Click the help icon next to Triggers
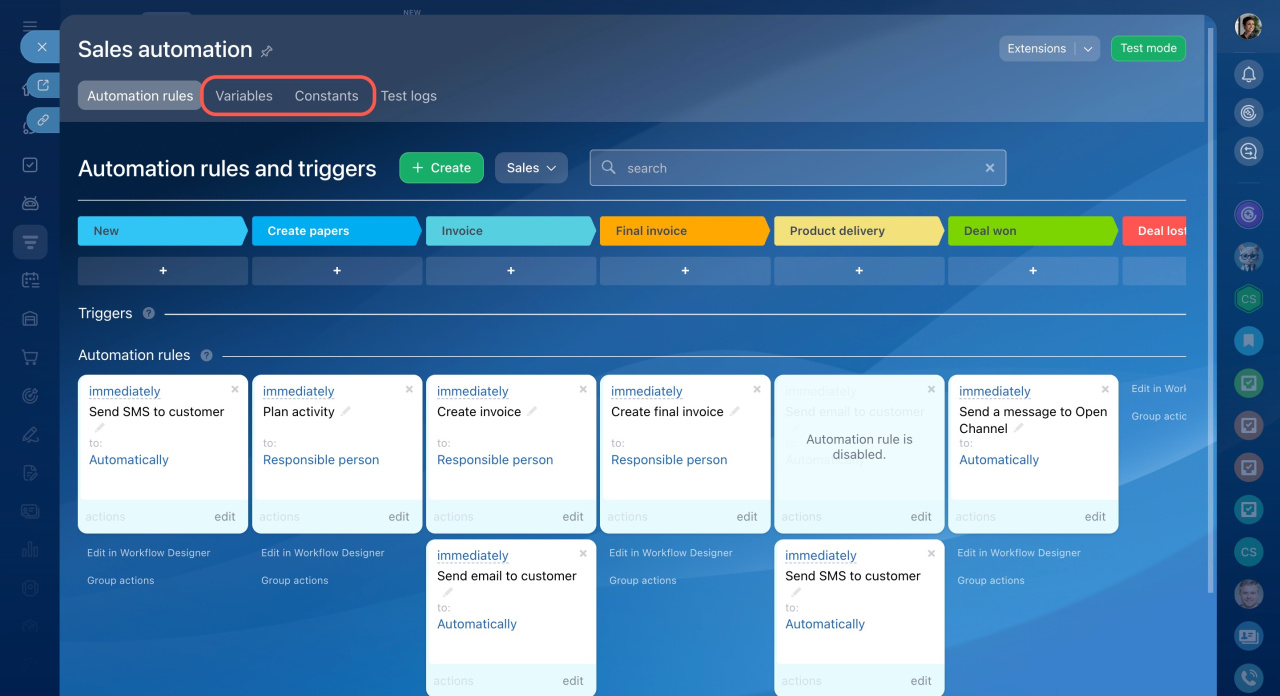 point(149,314)
